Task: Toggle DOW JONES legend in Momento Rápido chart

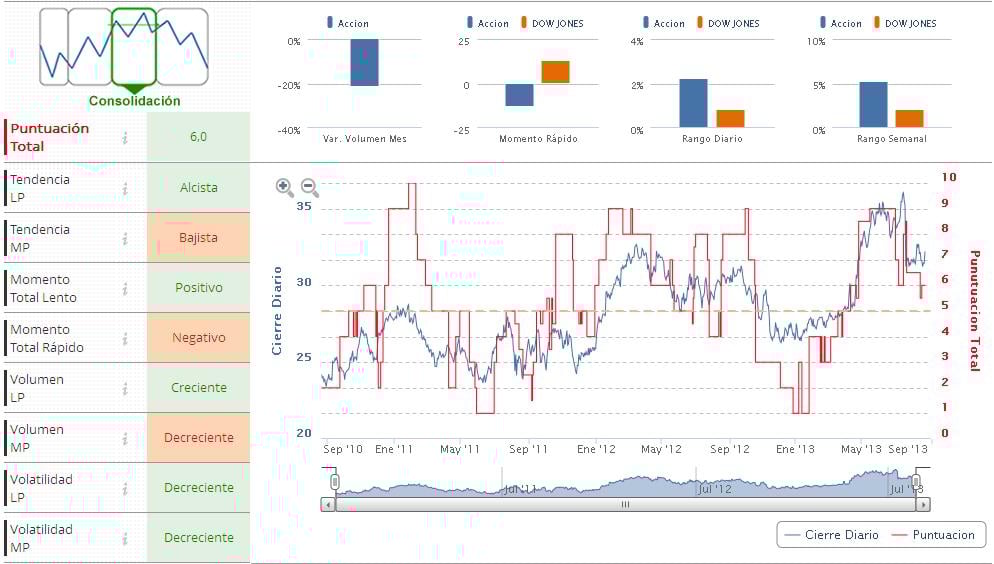Action: pos(552,23)
